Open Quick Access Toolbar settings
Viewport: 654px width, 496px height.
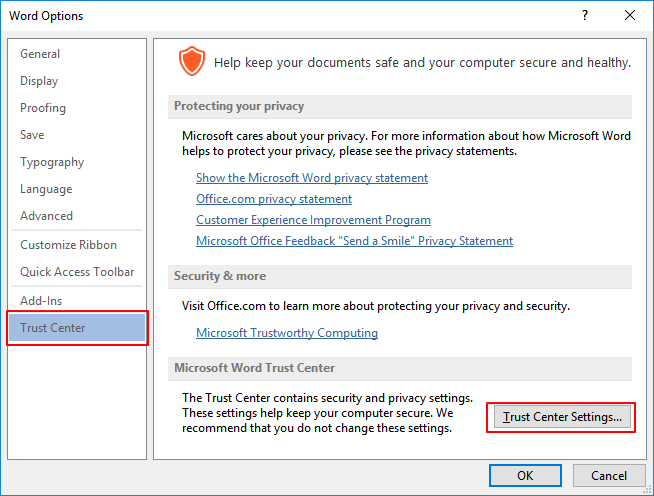77,272
